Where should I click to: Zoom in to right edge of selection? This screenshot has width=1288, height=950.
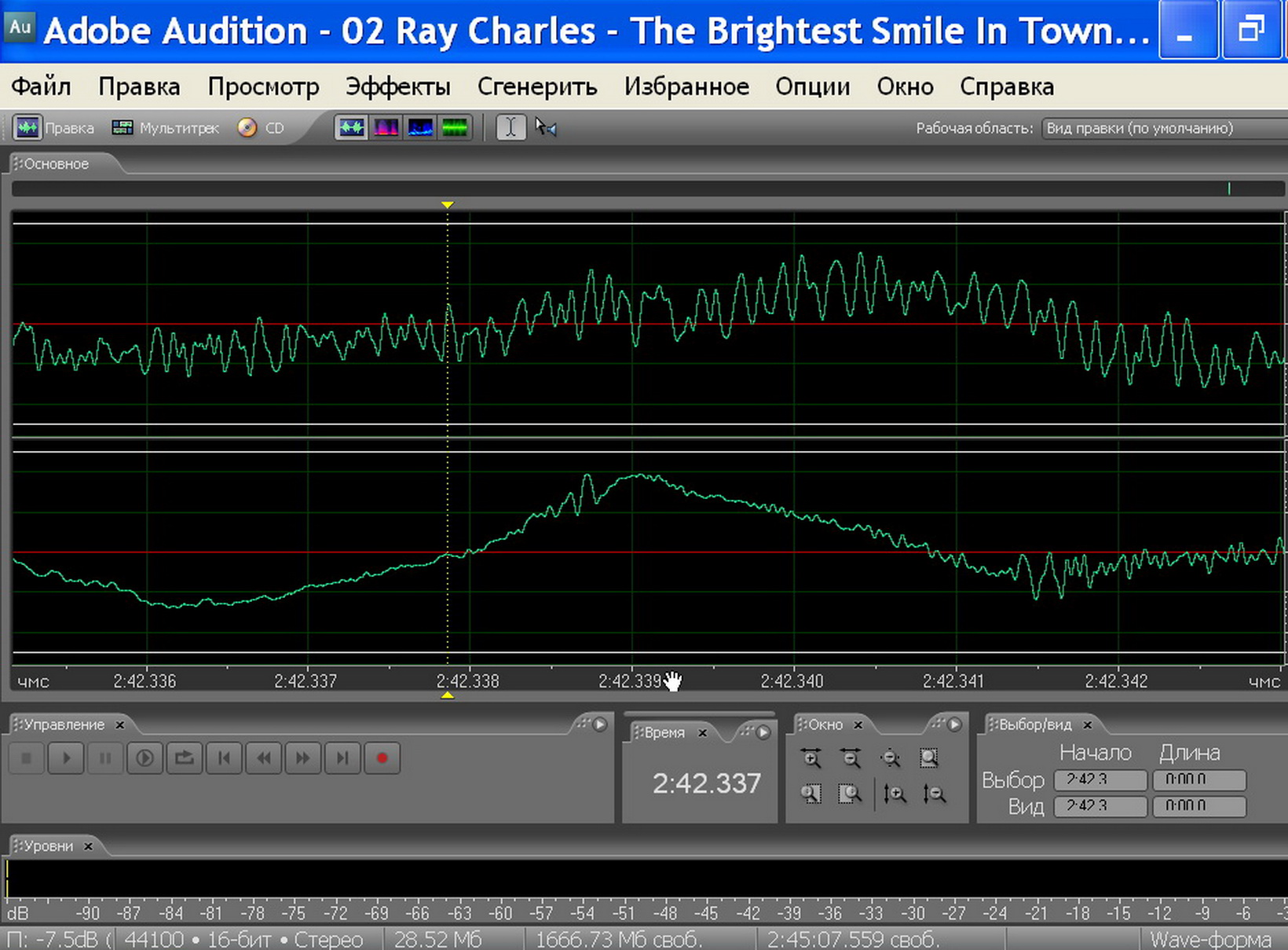click(x=850, y=794)
